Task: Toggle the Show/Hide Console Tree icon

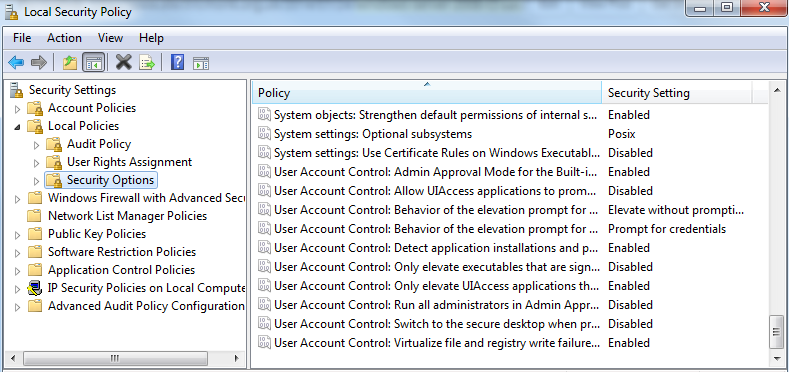Action: tap(94, 63)
